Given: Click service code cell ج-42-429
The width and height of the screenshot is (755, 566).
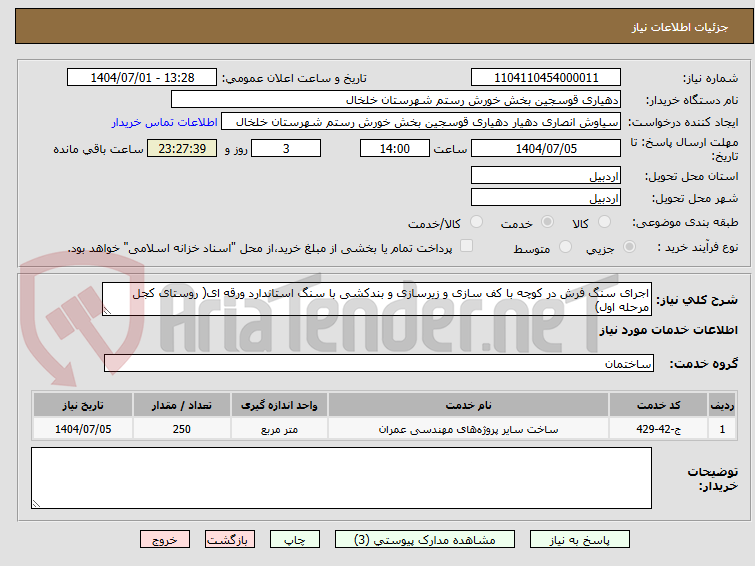Looking at the screenshot, I should pyautogui.click(x=658, y=429).
